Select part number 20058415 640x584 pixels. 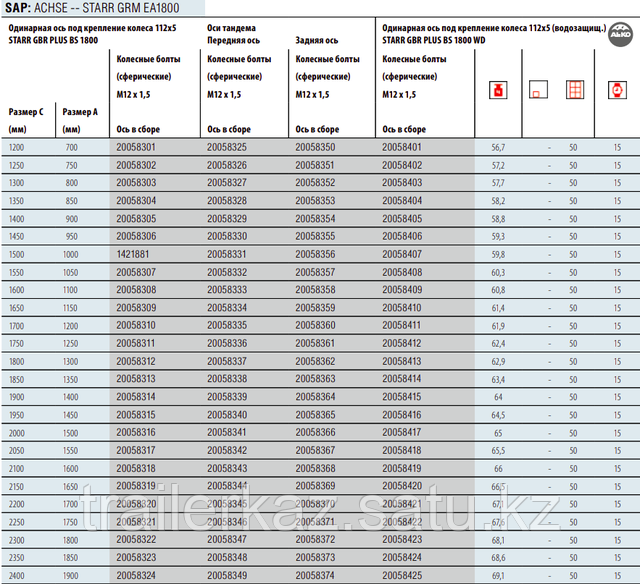point(402,396)
